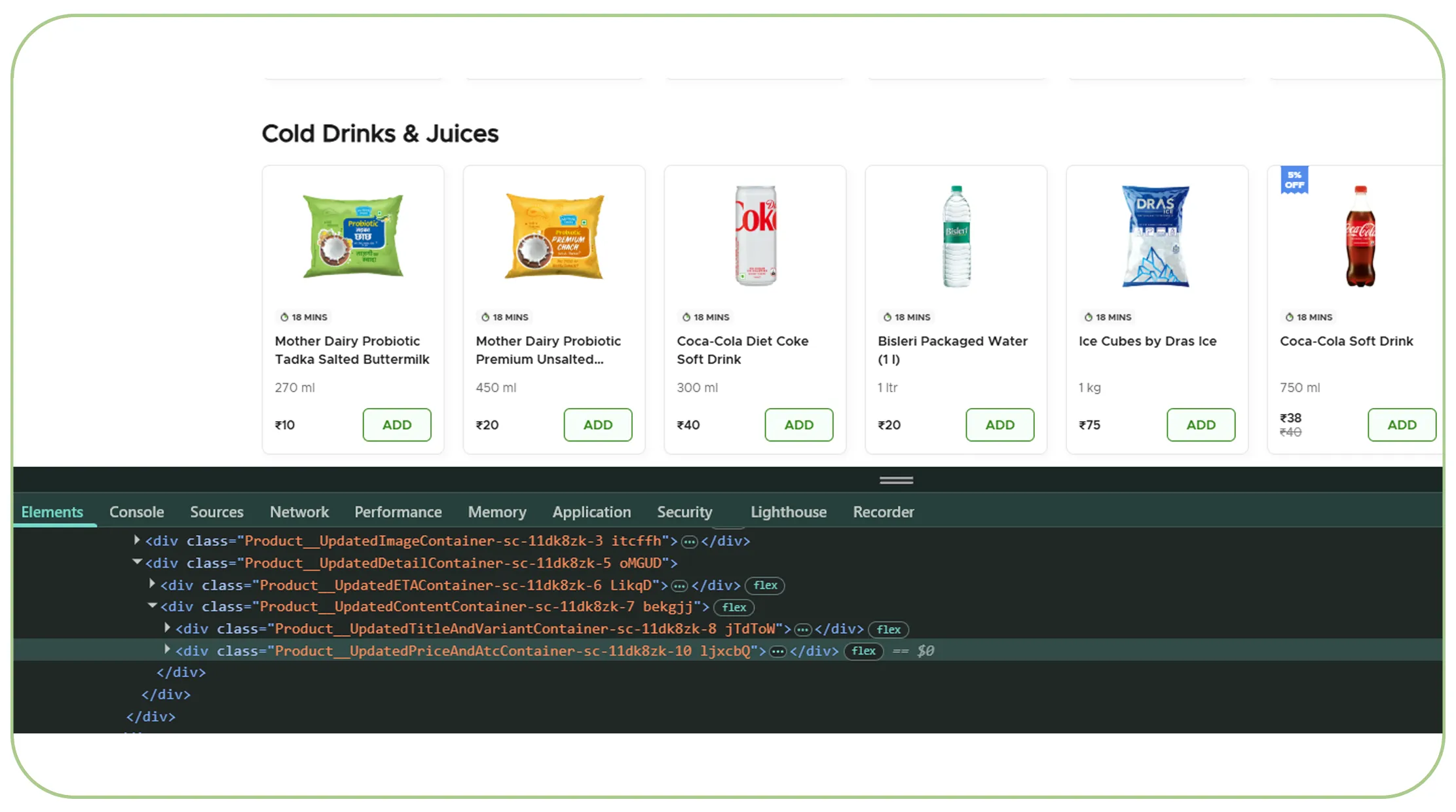Add Ice Cubes by Dras Ice to cart
The width and height of the screenshot is (1456, 812).
[1201, 425]
